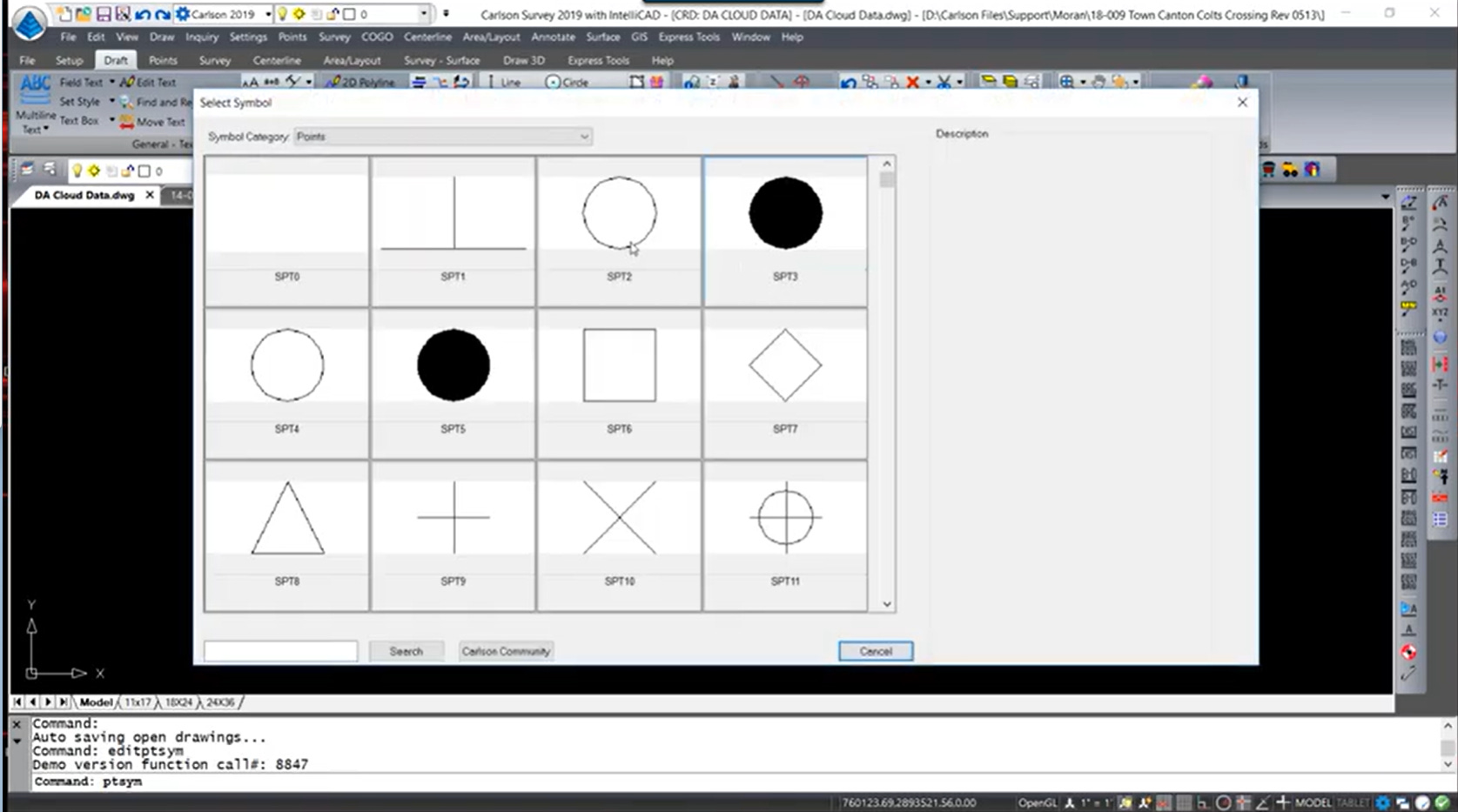Viewport: 1458px width, 812px height.
Task: Expand the Set Style dropdown arrow
Action: [x=111, y=101]
